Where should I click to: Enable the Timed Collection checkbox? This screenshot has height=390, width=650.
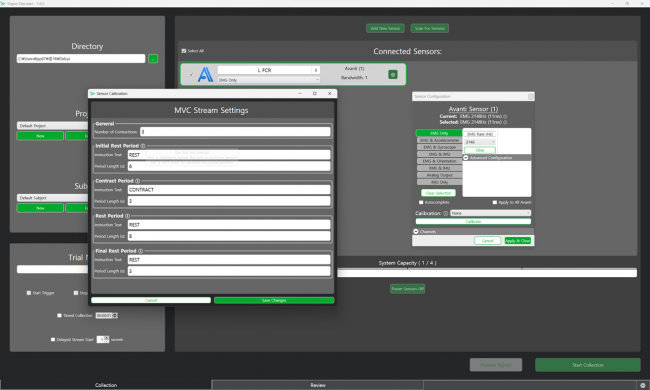pyautogui.click(x=59, y=315)
